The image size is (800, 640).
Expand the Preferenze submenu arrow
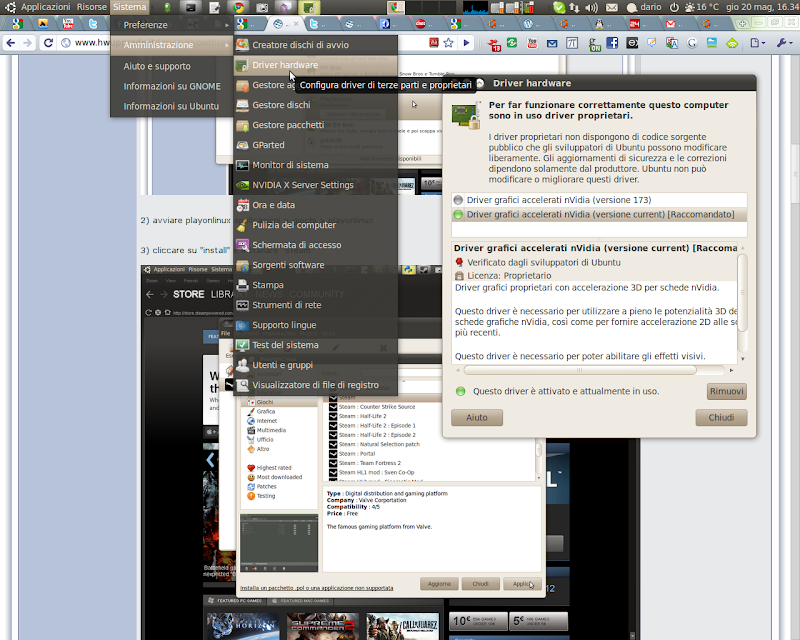(x=227, y=24)
